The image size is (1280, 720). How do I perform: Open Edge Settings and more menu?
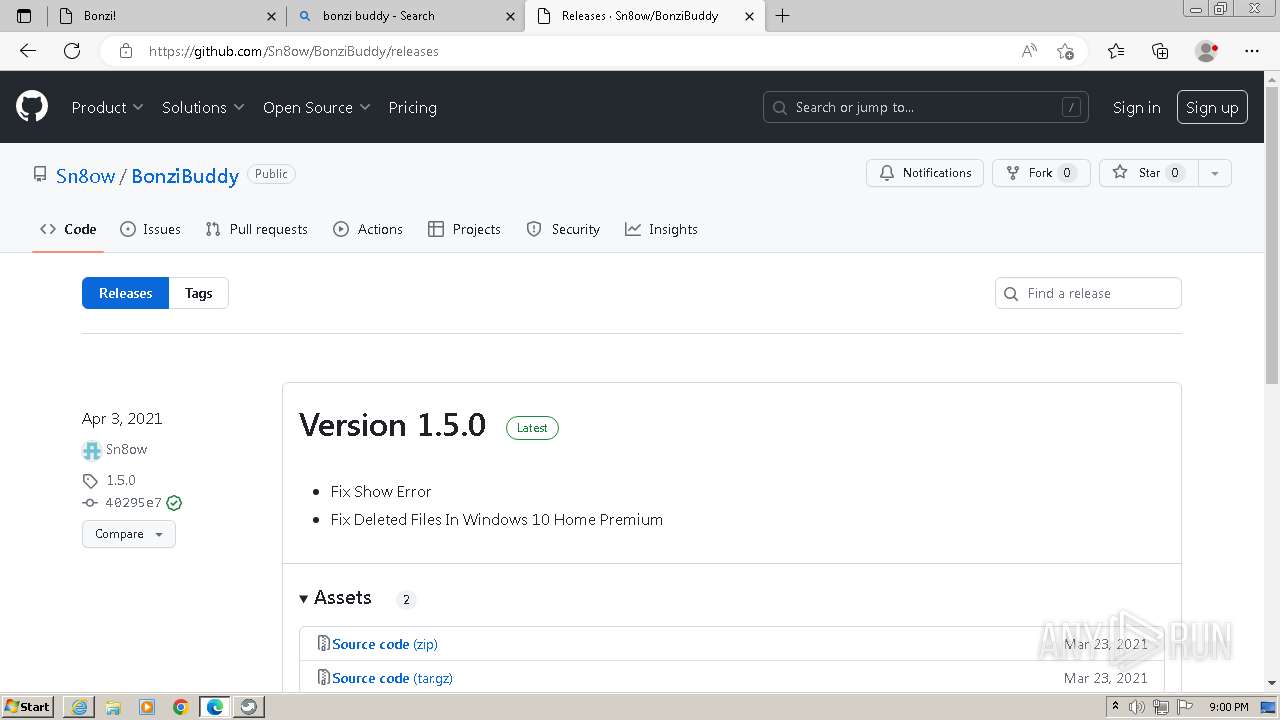[1252, 51]
